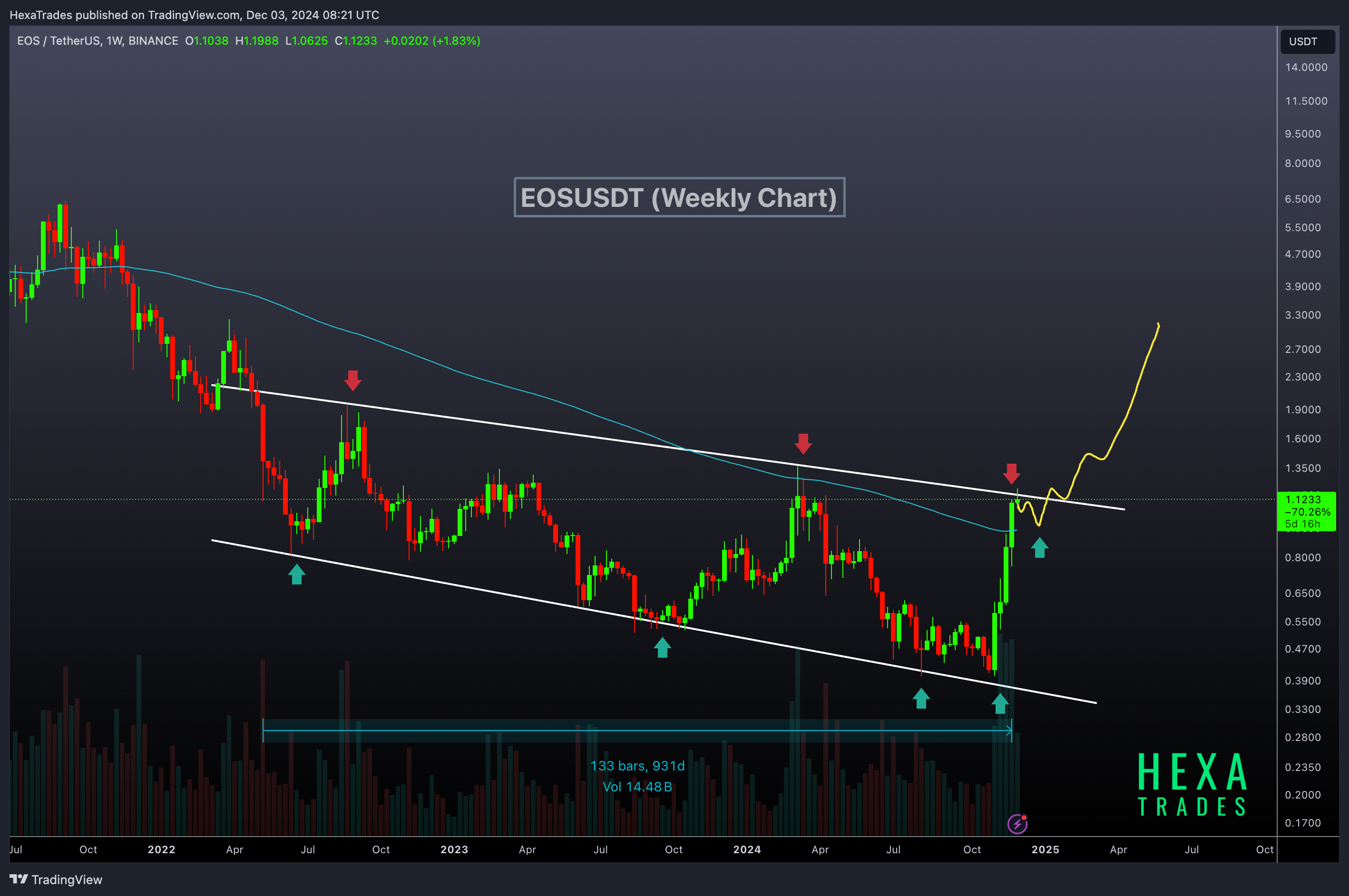Click the high value H1.1988

click(x=257, y=40)
